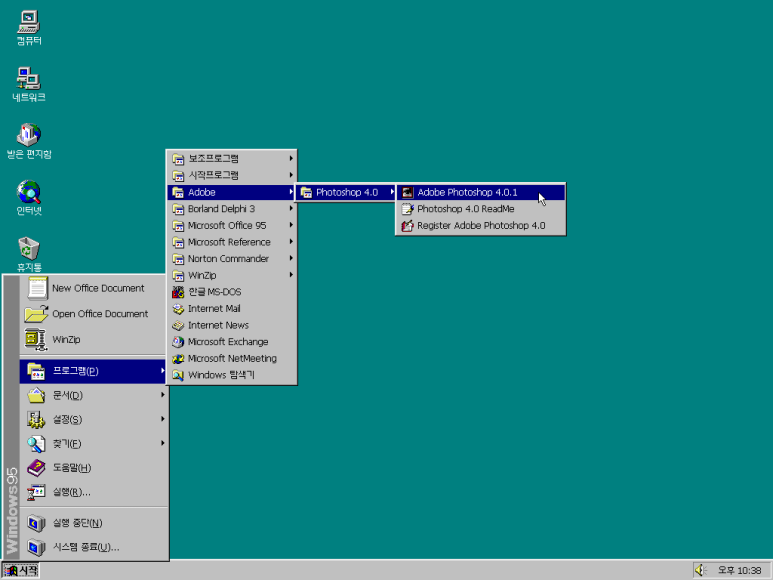Launch Internet Mail icon
The image size is (773, 580).
coord(178,309)
